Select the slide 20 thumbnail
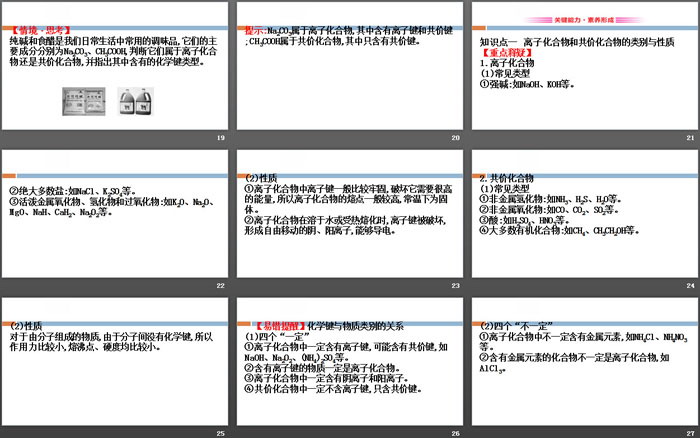The image size is (700, 438). [x=350, y=70]
